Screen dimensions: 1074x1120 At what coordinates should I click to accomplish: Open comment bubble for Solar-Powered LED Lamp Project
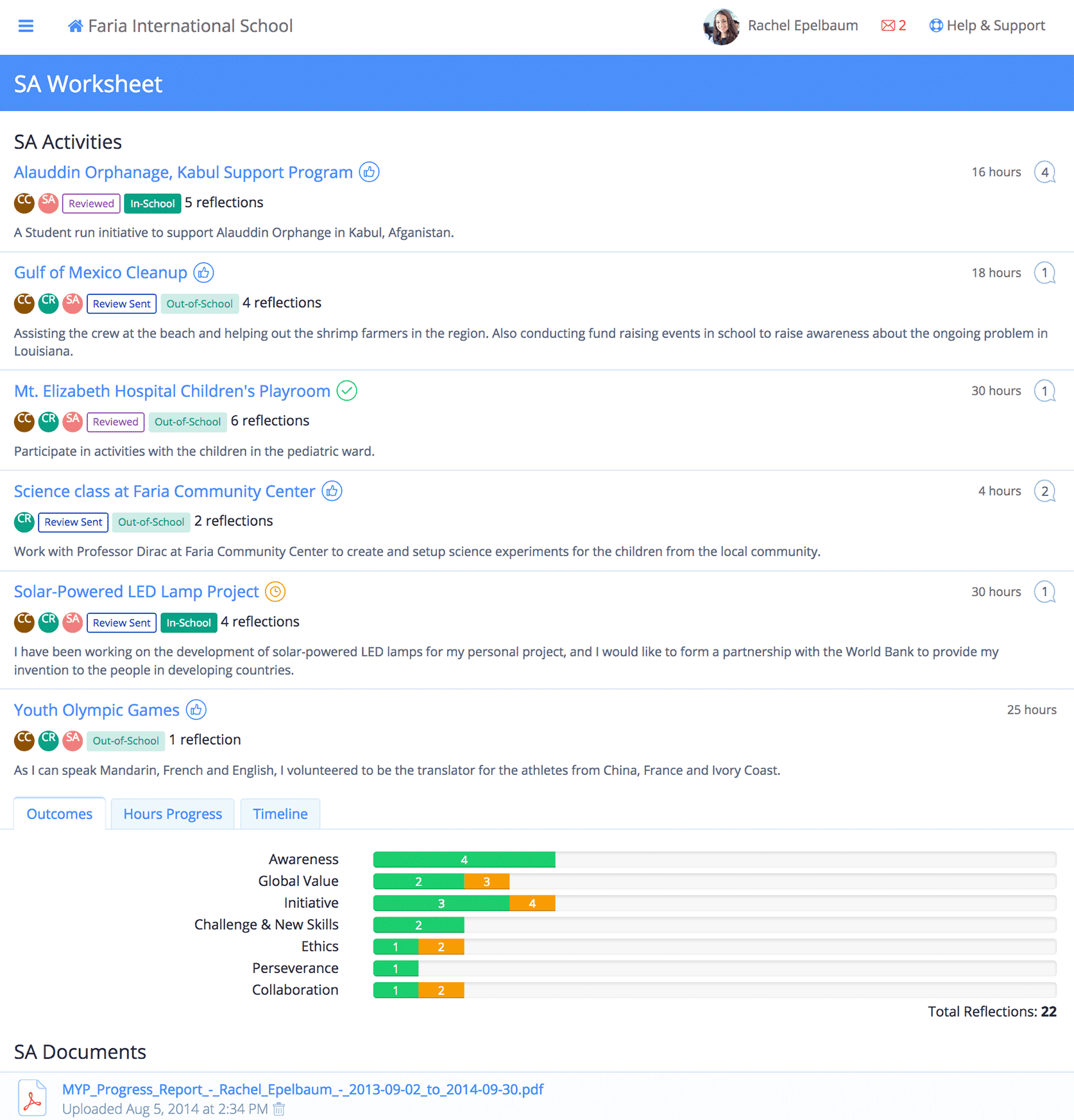pos(1045,591)
